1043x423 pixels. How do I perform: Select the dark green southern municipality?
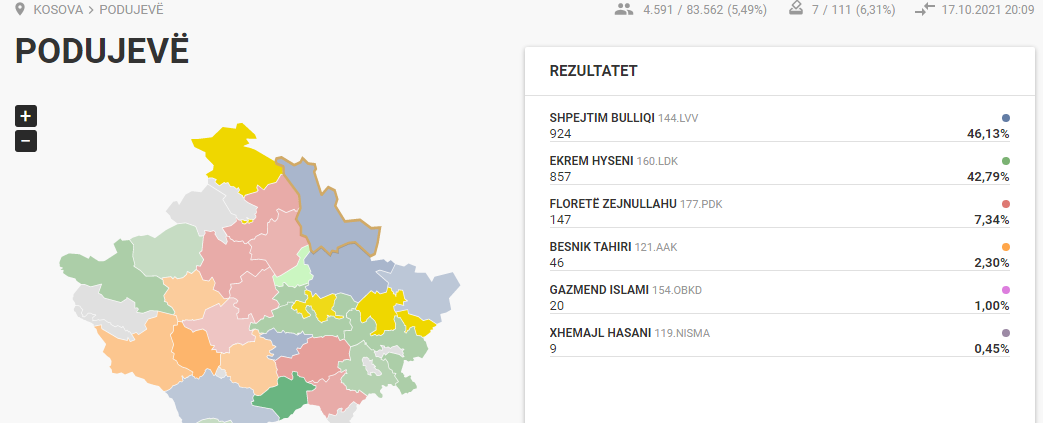coord(279,396)
